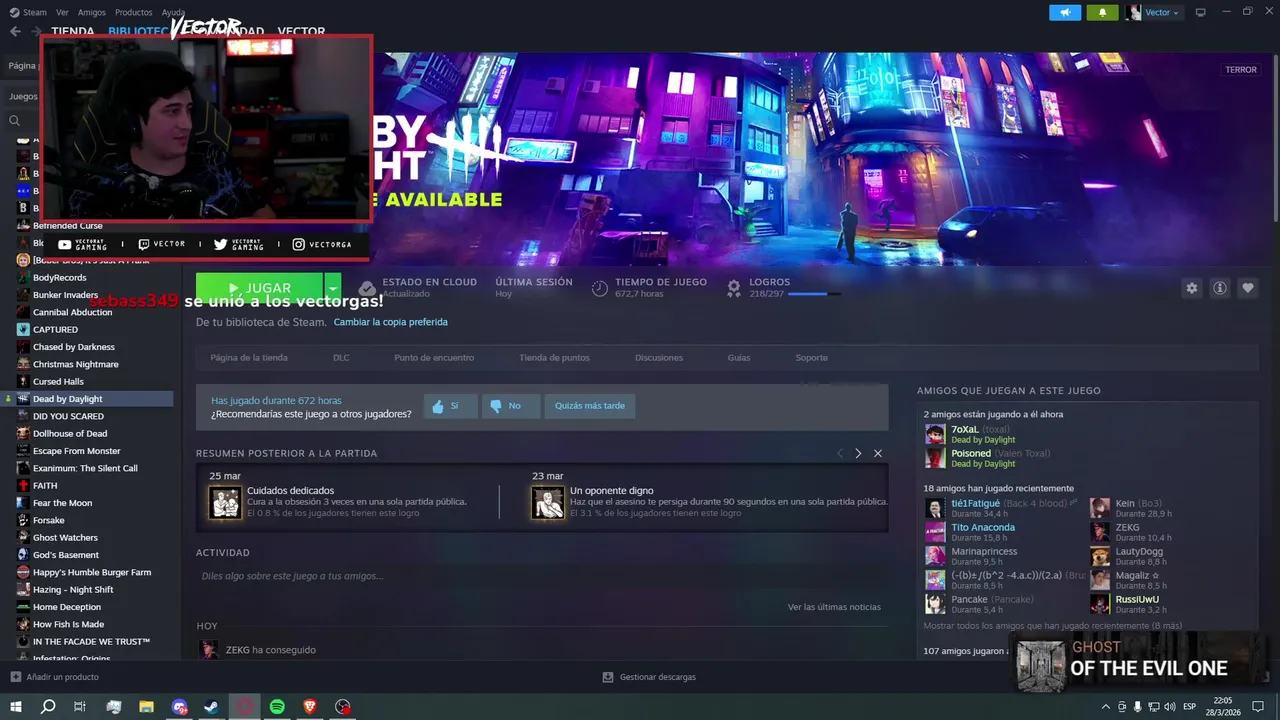Open the Guías tab

point(739,357)
